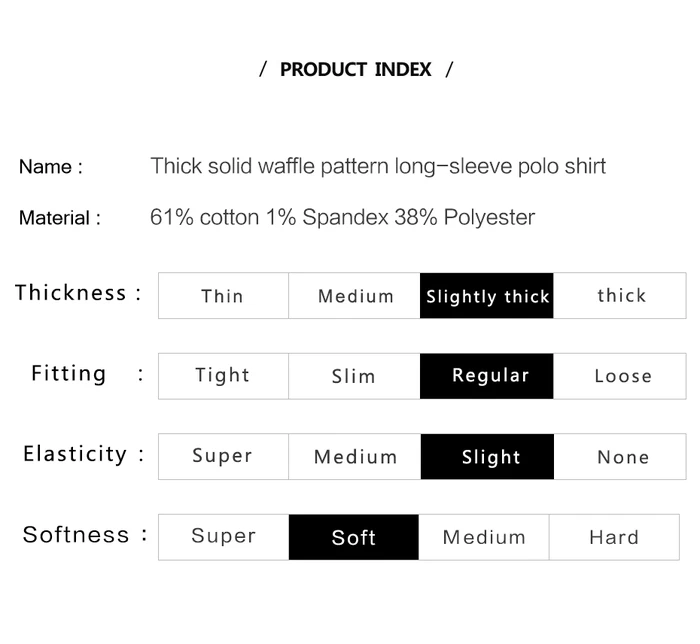This screenshot has height=644, width=700.
Task: Click the PRODUCT INDEX heading
Action: pyautogui.click(x=356, y=69)
